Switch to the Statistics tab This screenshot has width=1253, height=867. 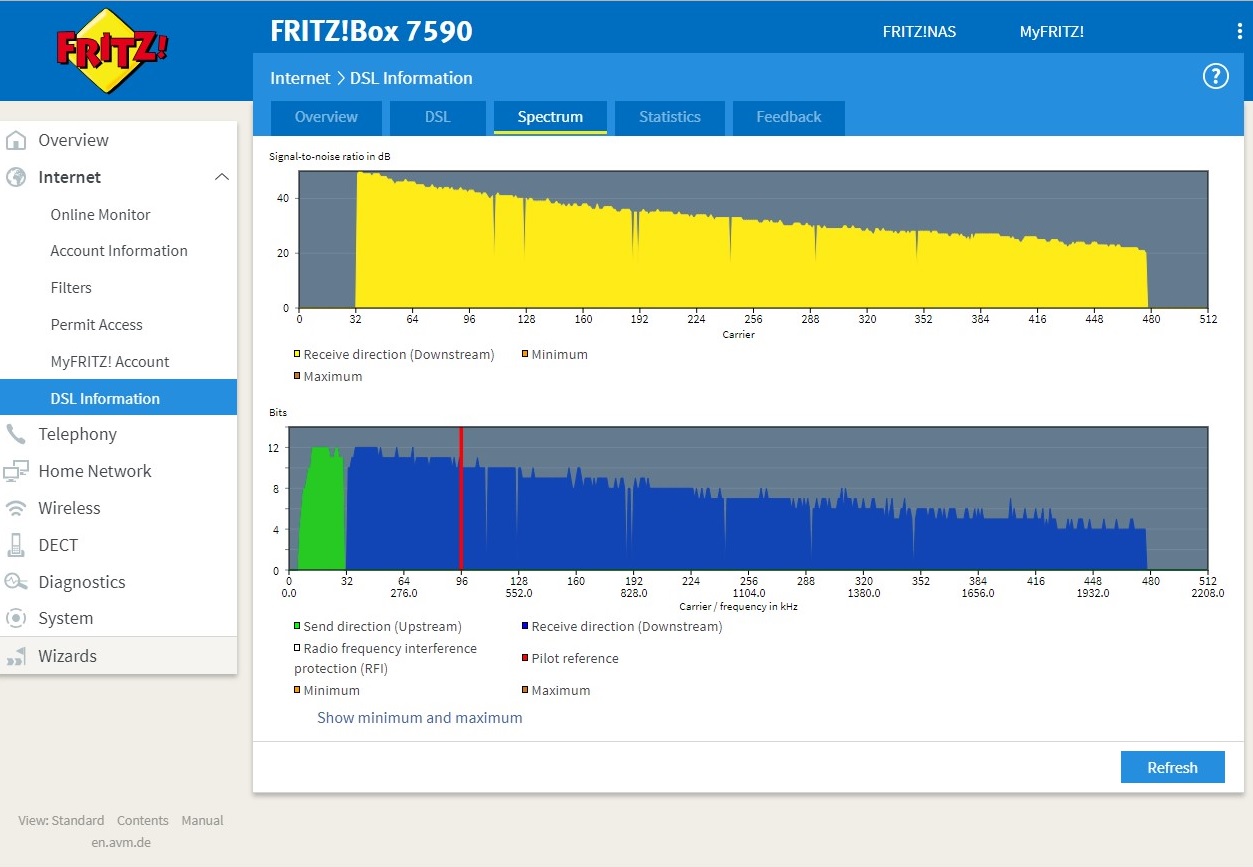670,117
